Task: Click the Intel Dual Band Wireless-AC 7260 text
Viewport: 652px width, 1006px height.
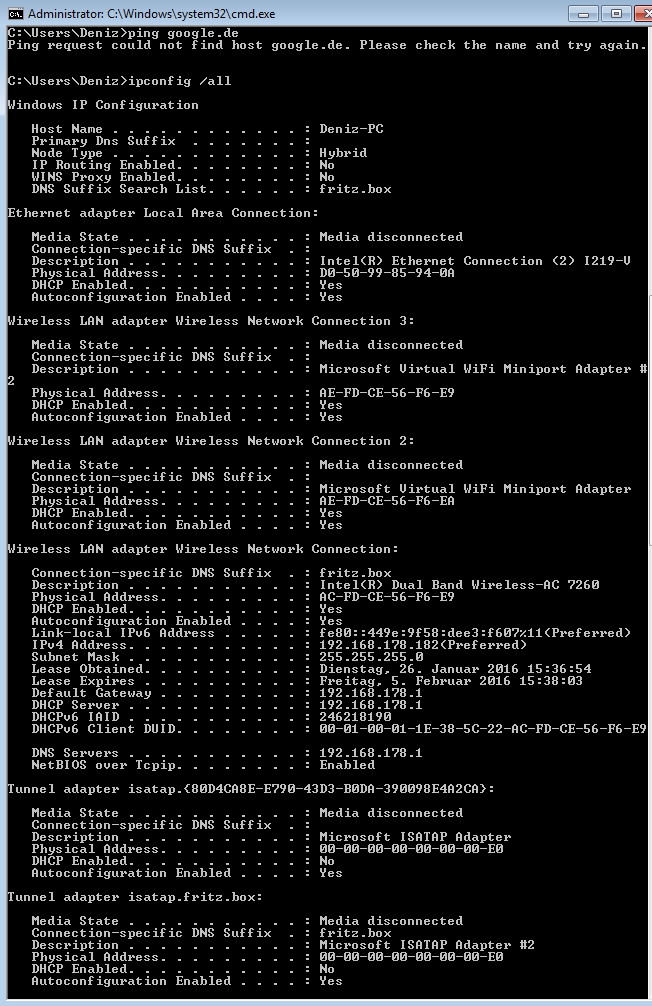Action: (459, 585)
